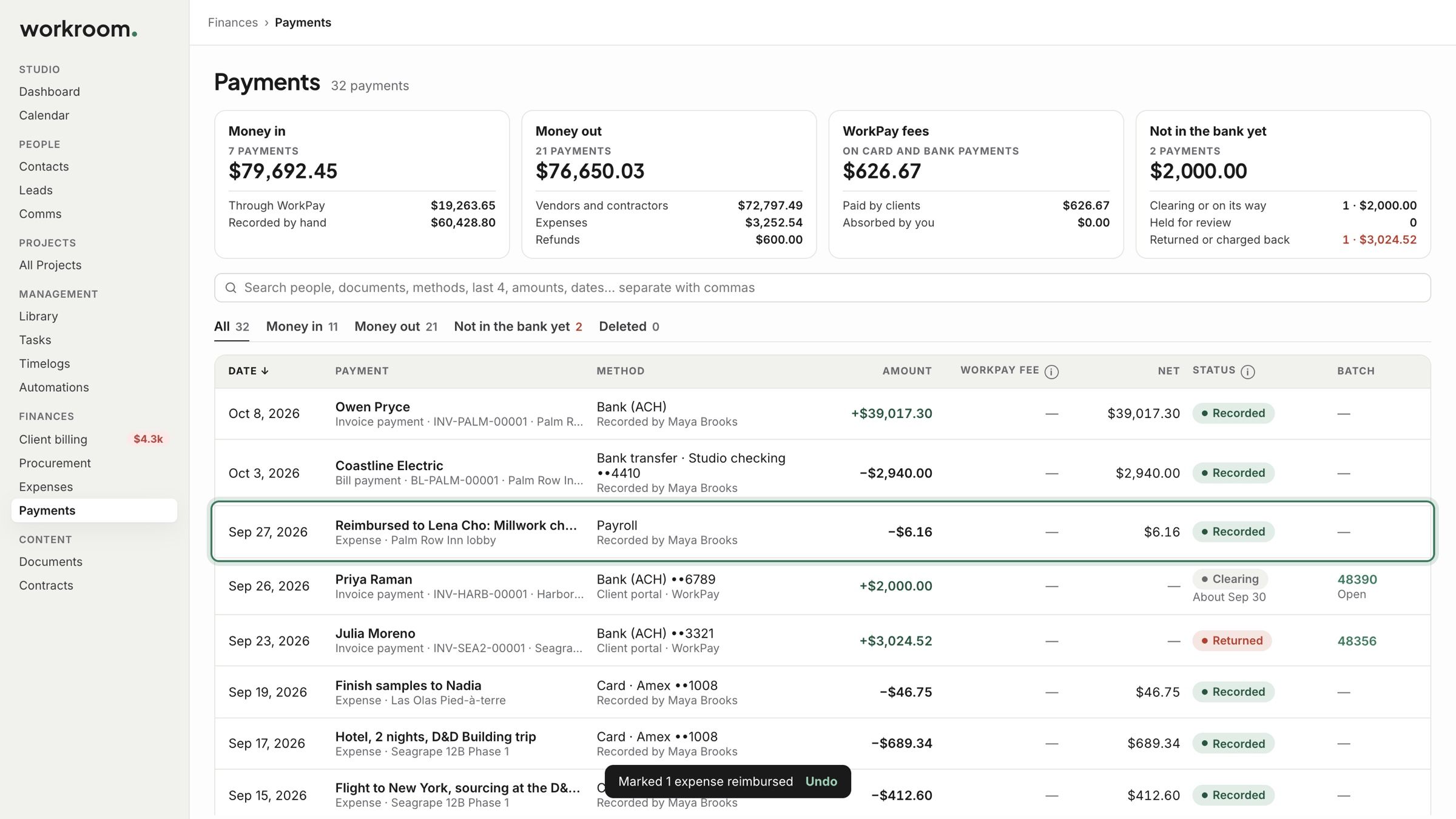Open All Projects
Viewport: 1456px width, 819px height.
coord(50,265)
